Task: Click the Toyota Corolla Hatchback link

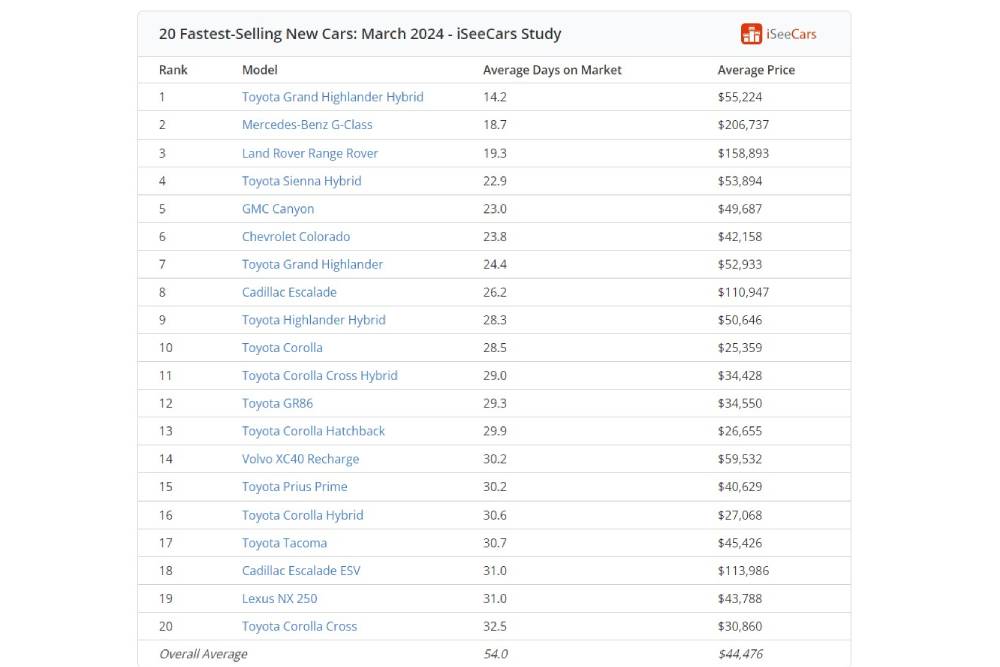Action: click(x=313, y=431)
